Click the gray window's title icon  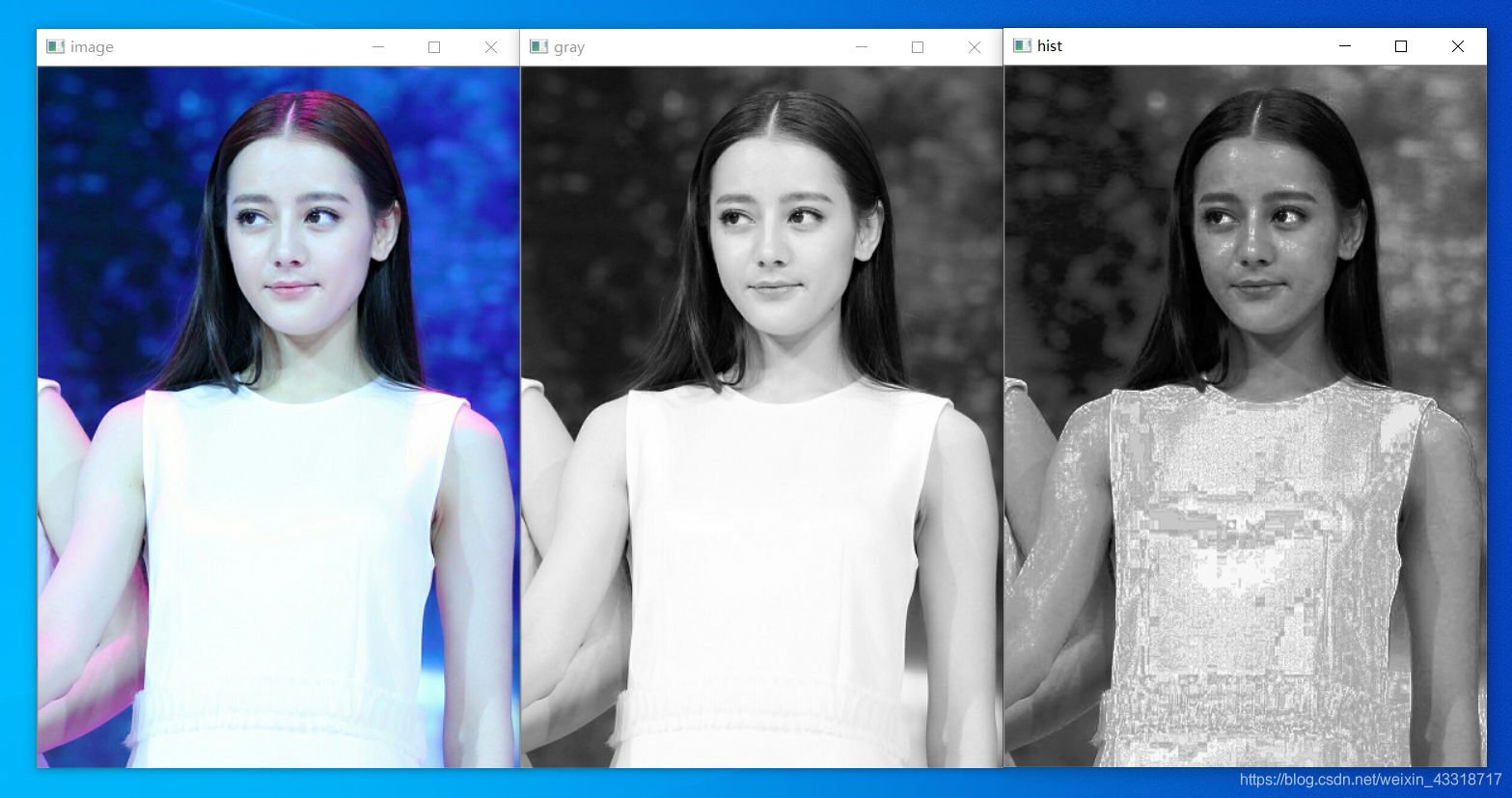coord(538,46)
